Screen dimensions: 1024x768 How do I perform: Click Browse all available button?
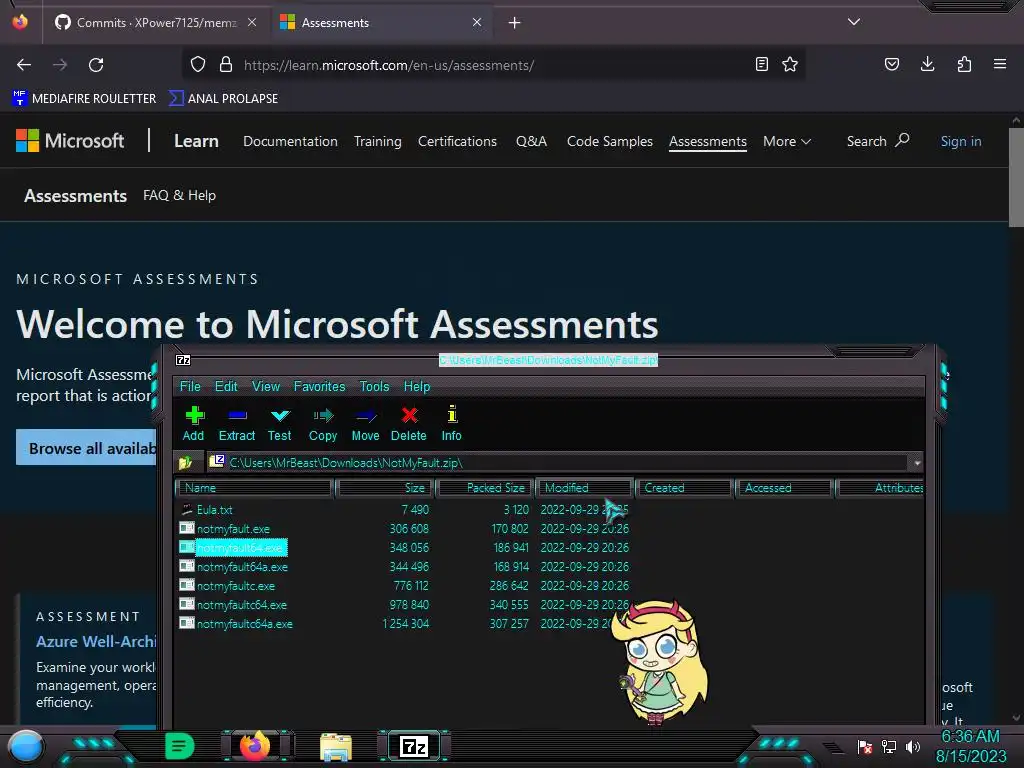[86, 447]
